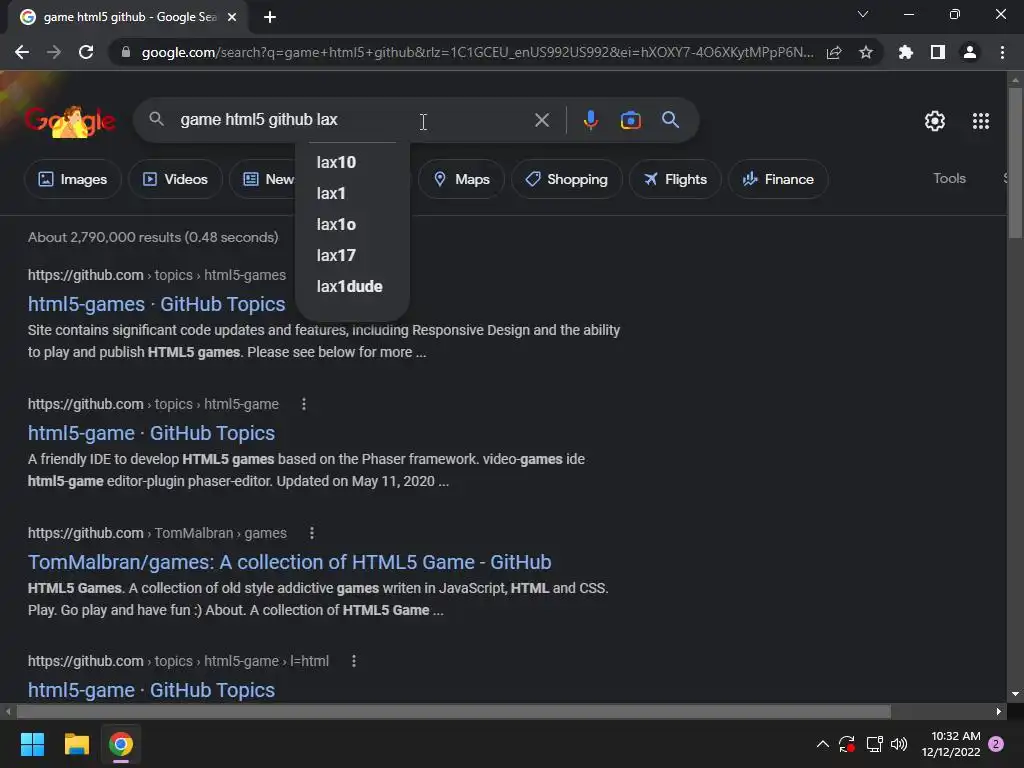This screenshot has width=1024, height=768.
Task: Open the network display tray icon
Action: click(x=874, y=744)
